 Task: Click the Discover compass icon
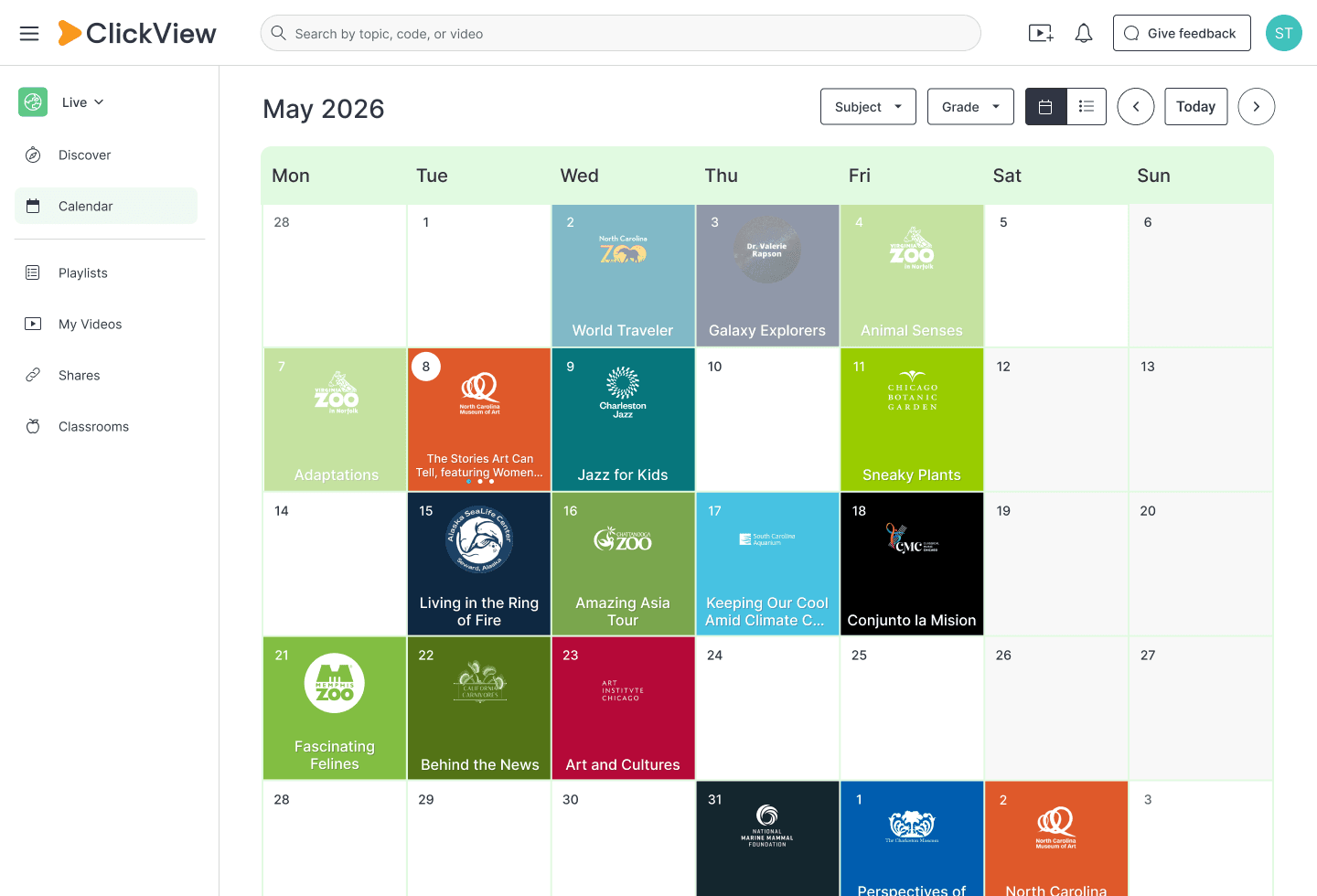pyautogui.click(x=33, y=155)
